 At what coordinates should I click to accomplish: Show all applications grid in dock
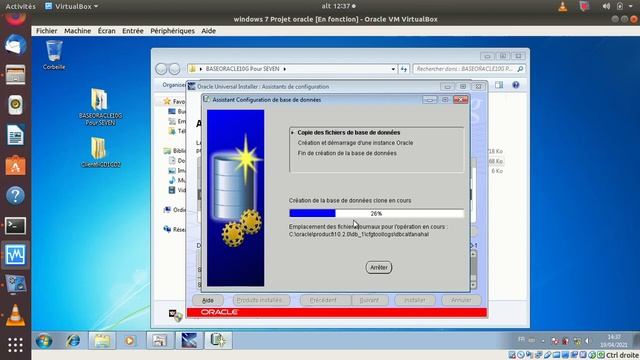point(16,345)
